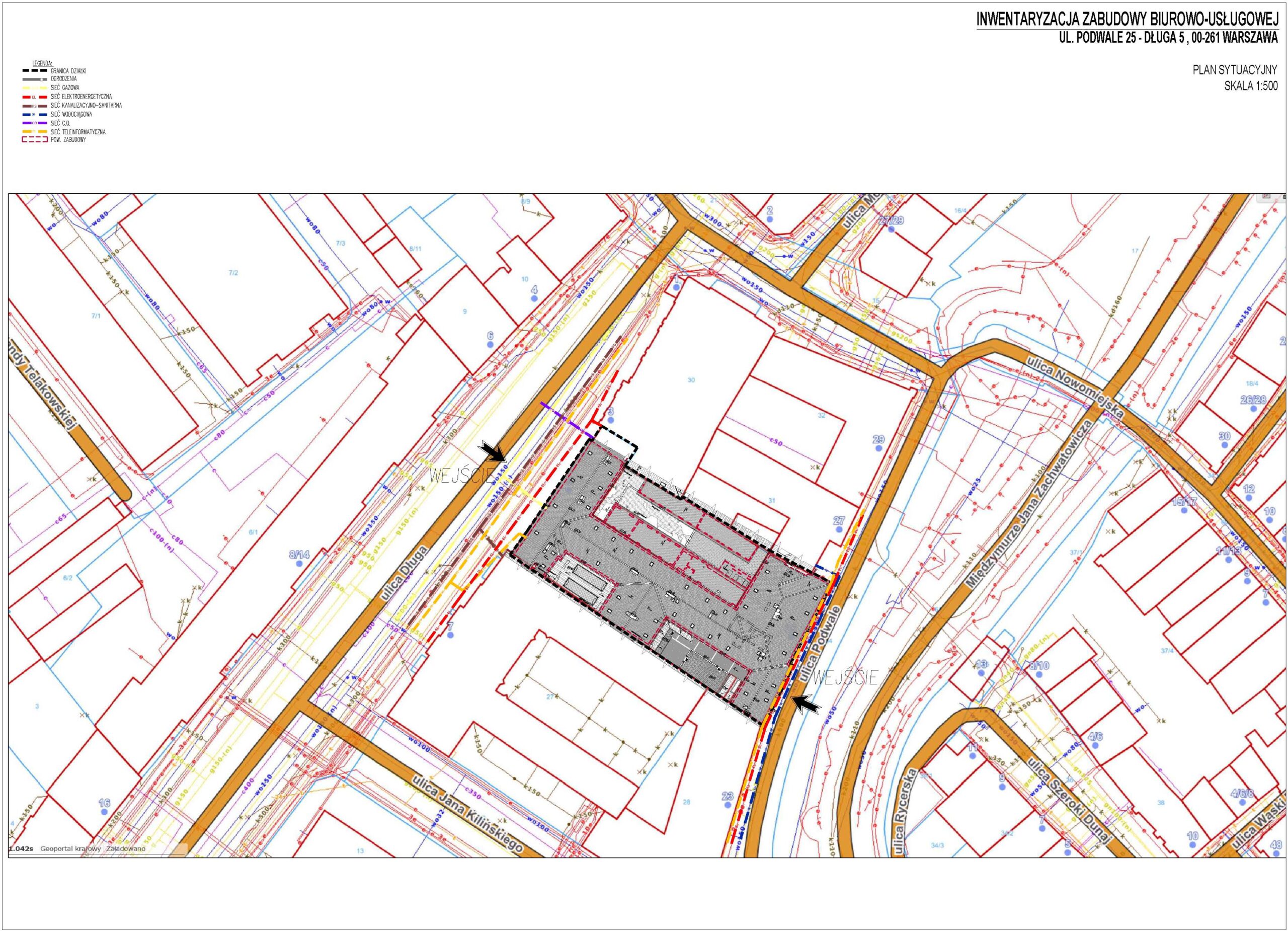Click the 'Granica Działki' legend entry

click(68, 71)
